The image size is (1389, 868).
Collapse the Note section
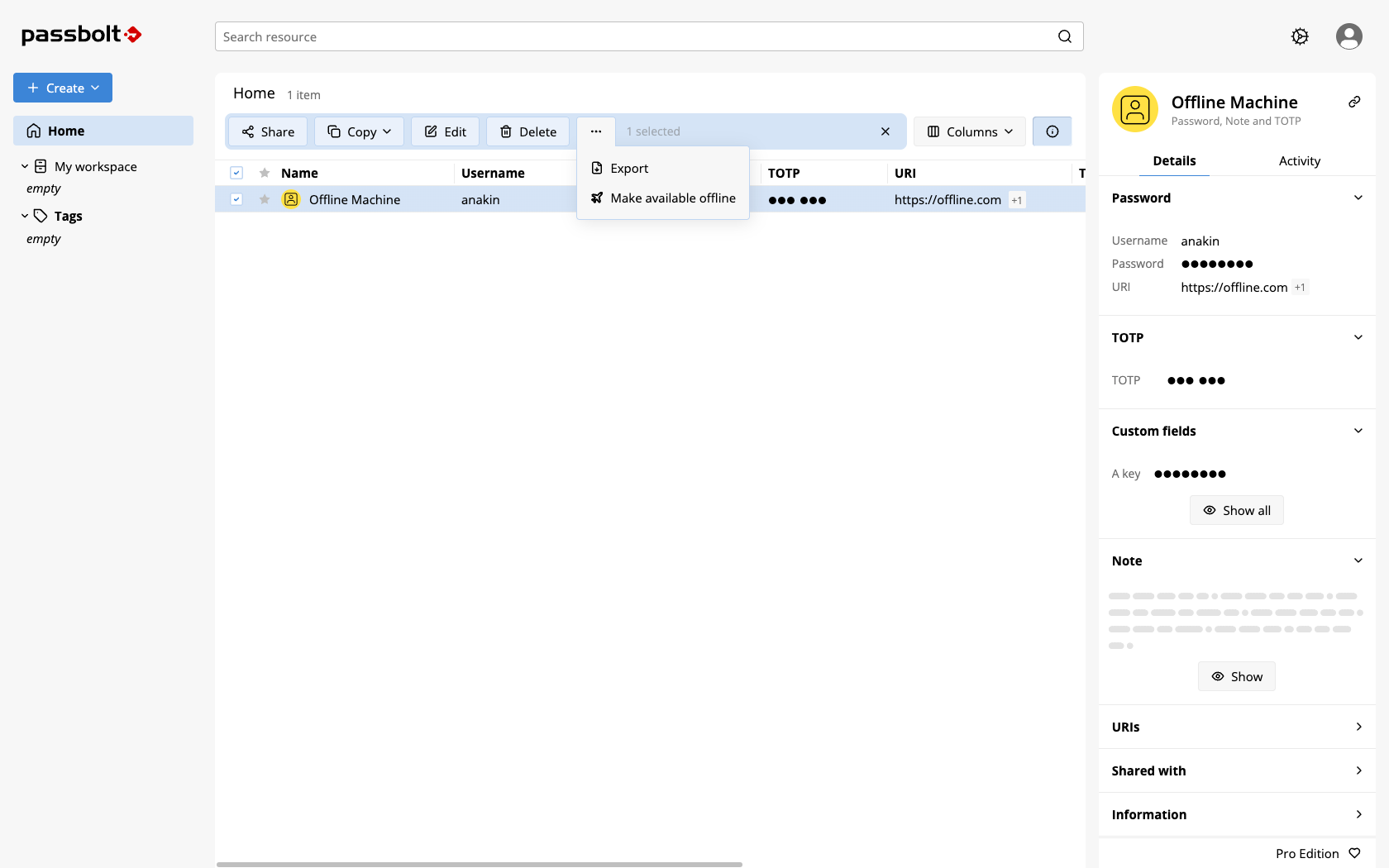pyautogui.click(x=1358, y=560)
